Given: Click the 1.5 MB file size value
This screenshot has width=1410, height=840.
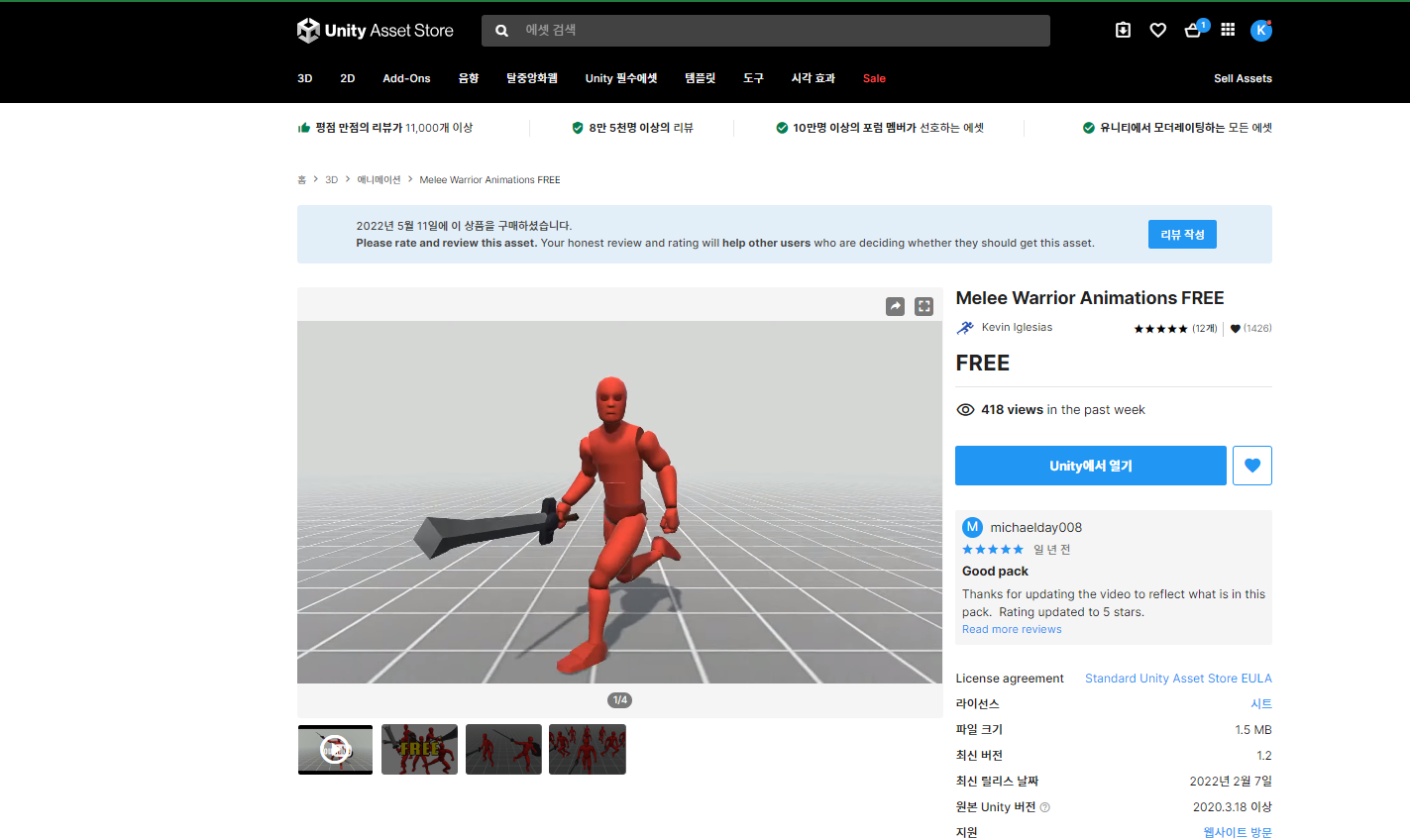Looking at the screenshot, I should pos(1253,730).
